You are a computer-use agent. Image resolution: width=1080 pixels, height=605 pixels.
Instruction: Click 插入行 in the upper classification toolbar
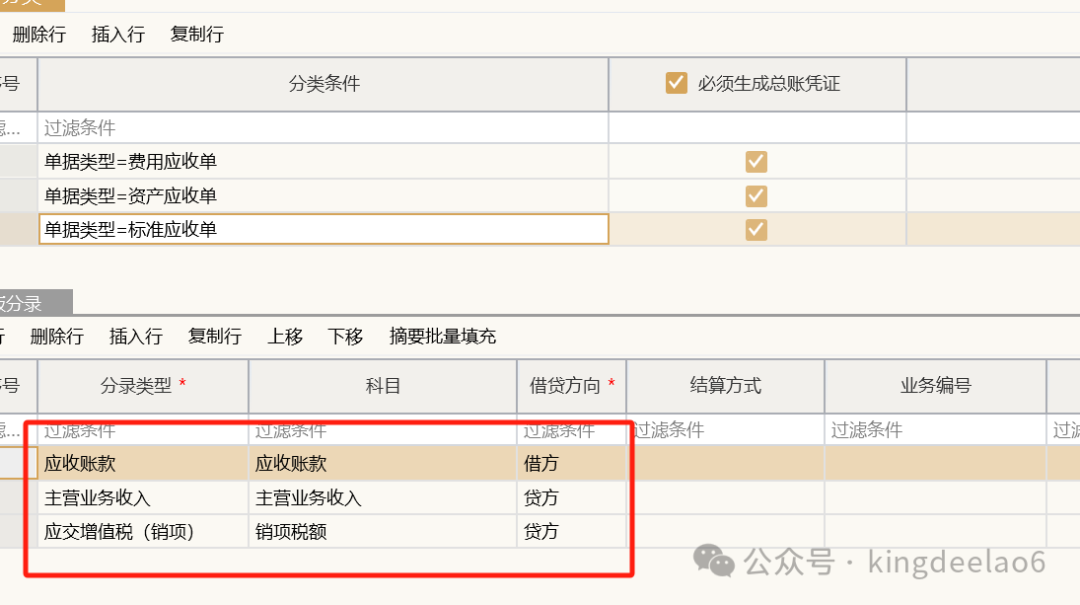[x=118, y=34]
